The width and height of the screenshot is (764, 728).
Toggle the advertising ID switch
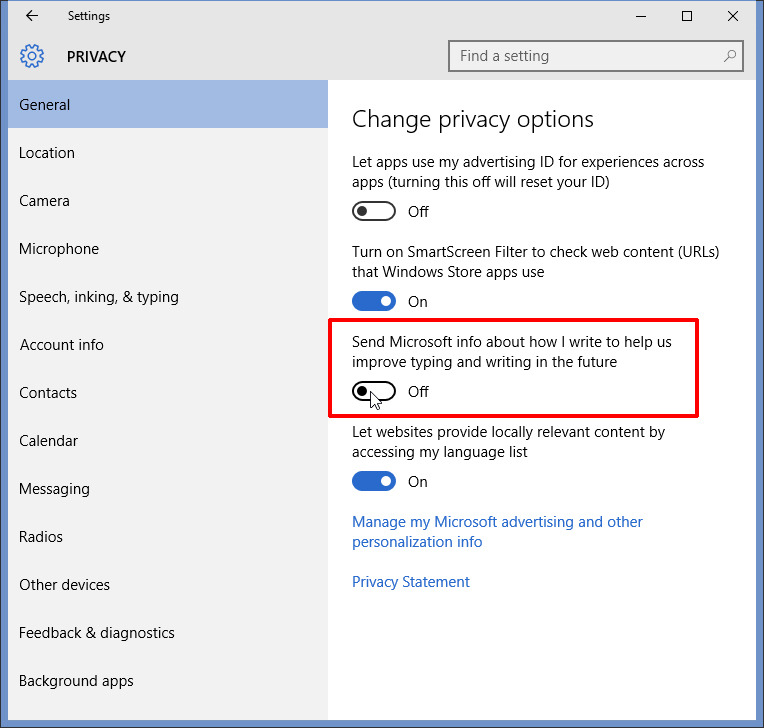(x=374, y=212)
